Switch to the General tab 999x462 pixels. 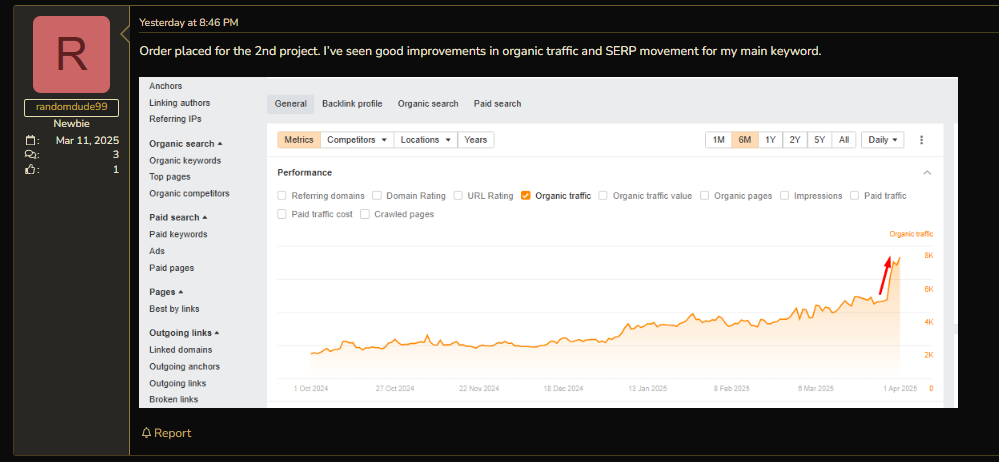click(x=291, y=104)
